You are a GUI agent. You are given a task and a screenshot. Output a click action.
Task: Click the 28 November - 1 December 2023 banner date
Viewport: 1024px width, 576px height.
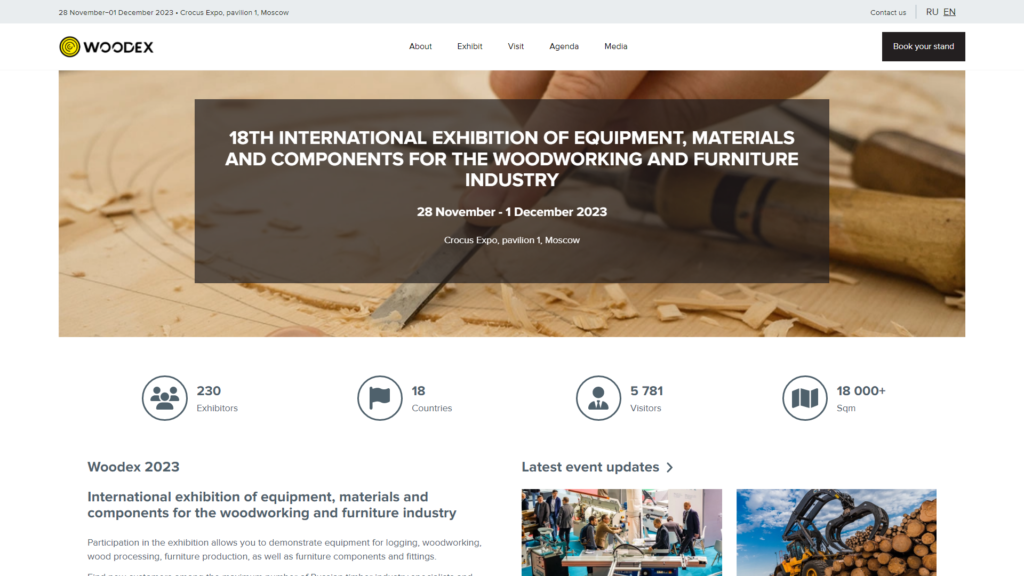(x=511, y=212)
